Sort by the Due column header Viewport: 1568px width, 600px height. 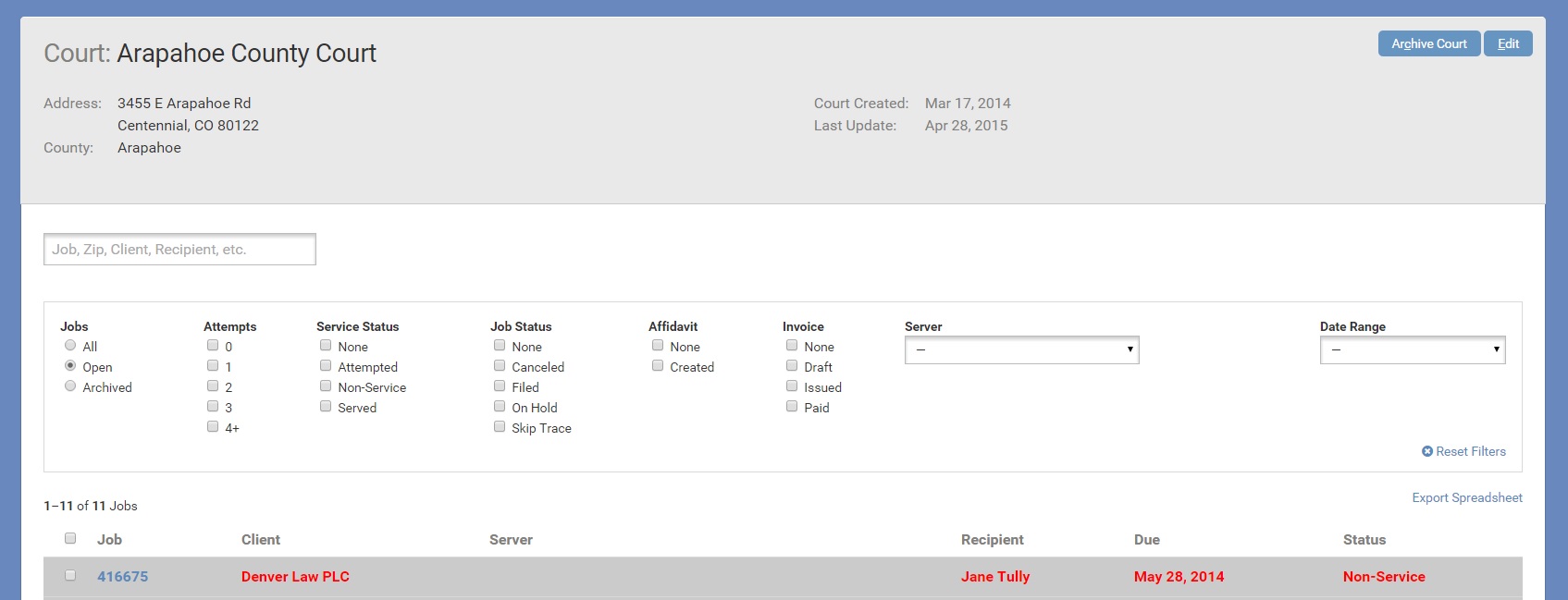[x=1146, y=540]
